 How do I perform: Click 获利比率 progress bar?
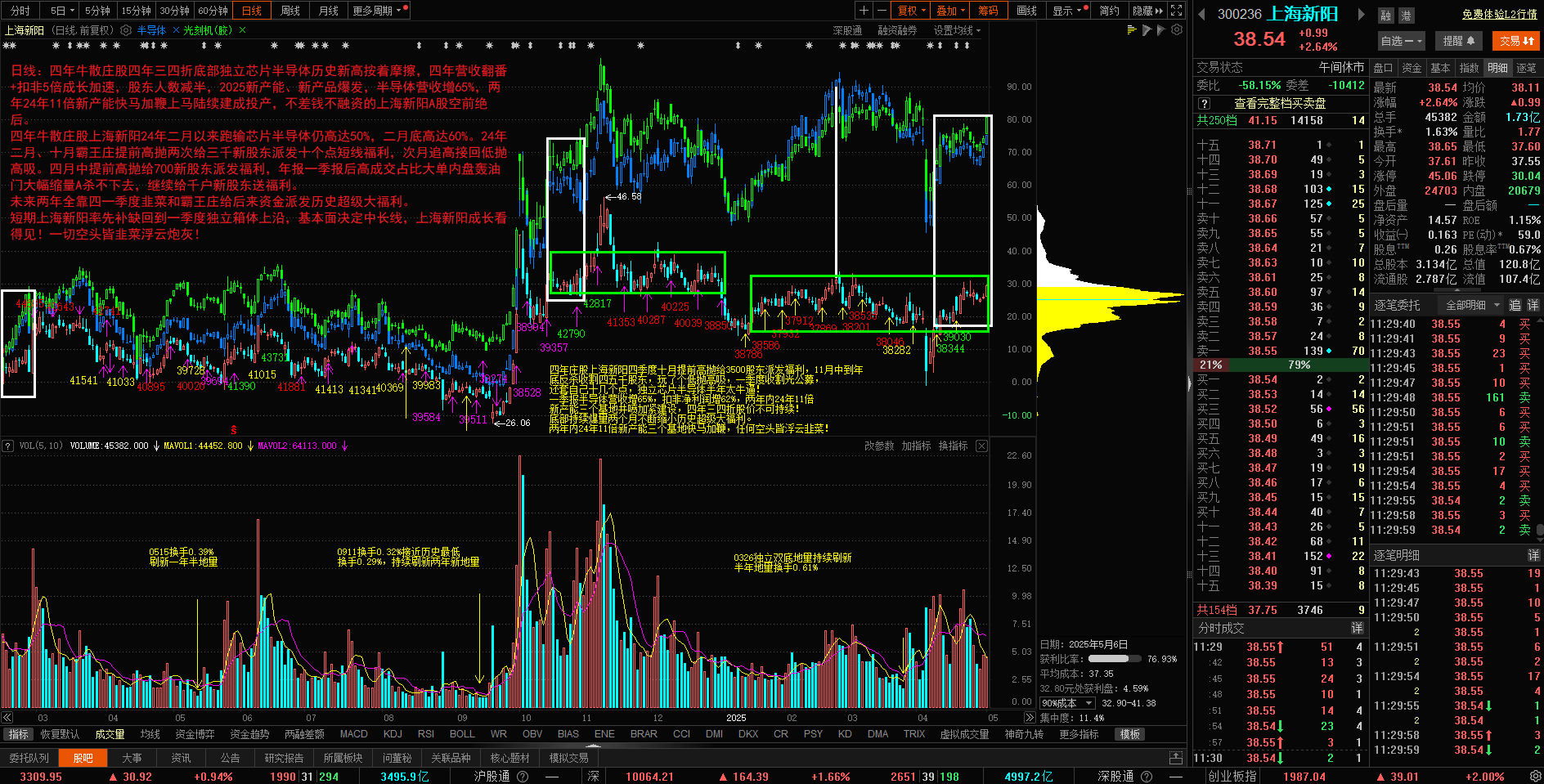[1115, 659]
